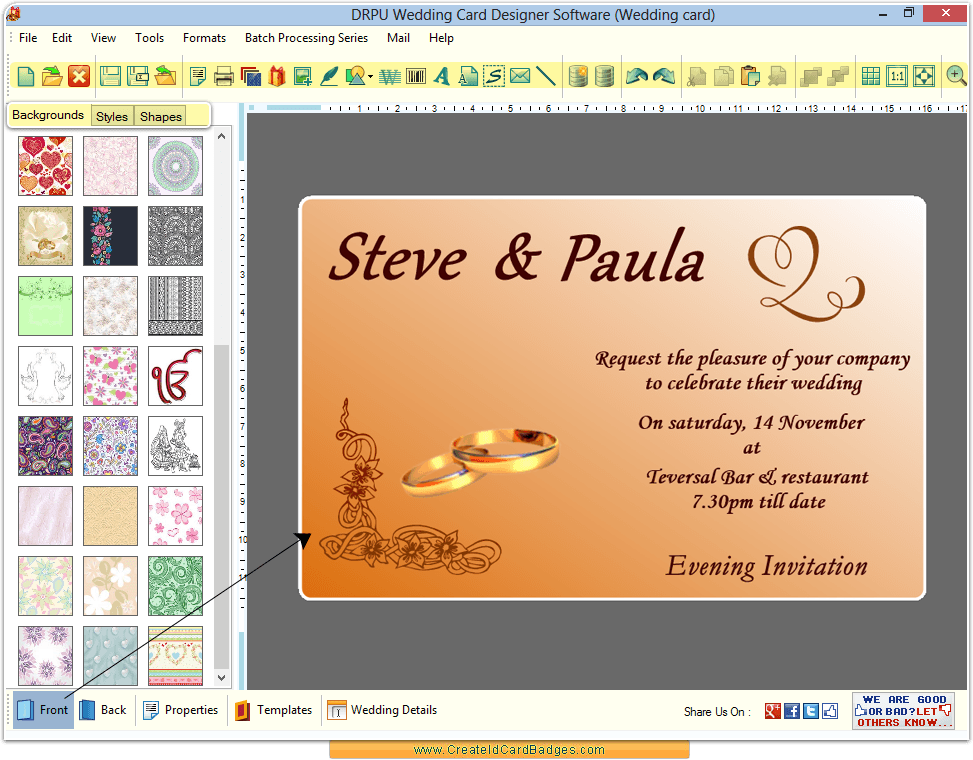Select the Line drawing tool

coord(545,75)
